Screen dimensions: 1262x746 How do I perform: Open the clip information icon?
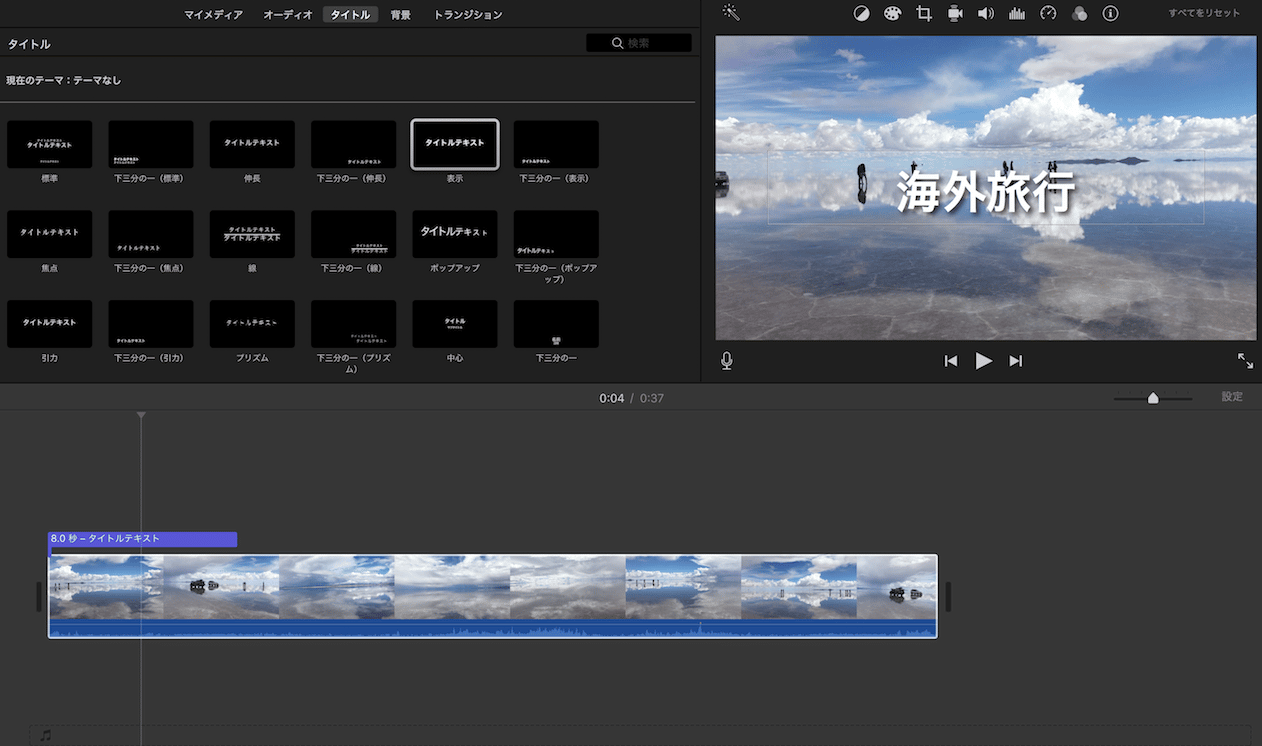pyautogui.click(x=1110, y=14)
